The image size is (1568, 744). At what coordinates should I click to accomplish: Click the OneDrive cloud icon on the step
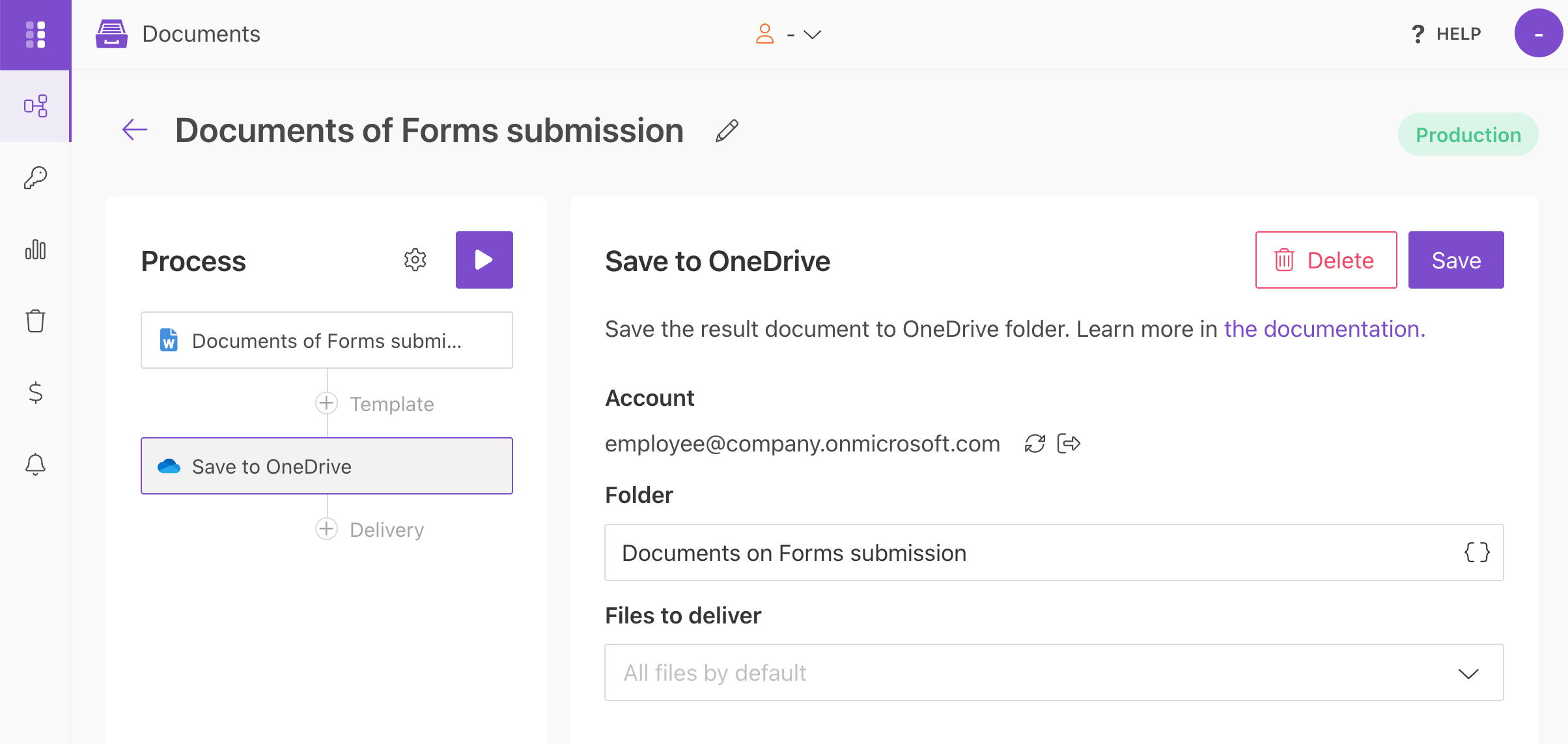coord(169,466)
